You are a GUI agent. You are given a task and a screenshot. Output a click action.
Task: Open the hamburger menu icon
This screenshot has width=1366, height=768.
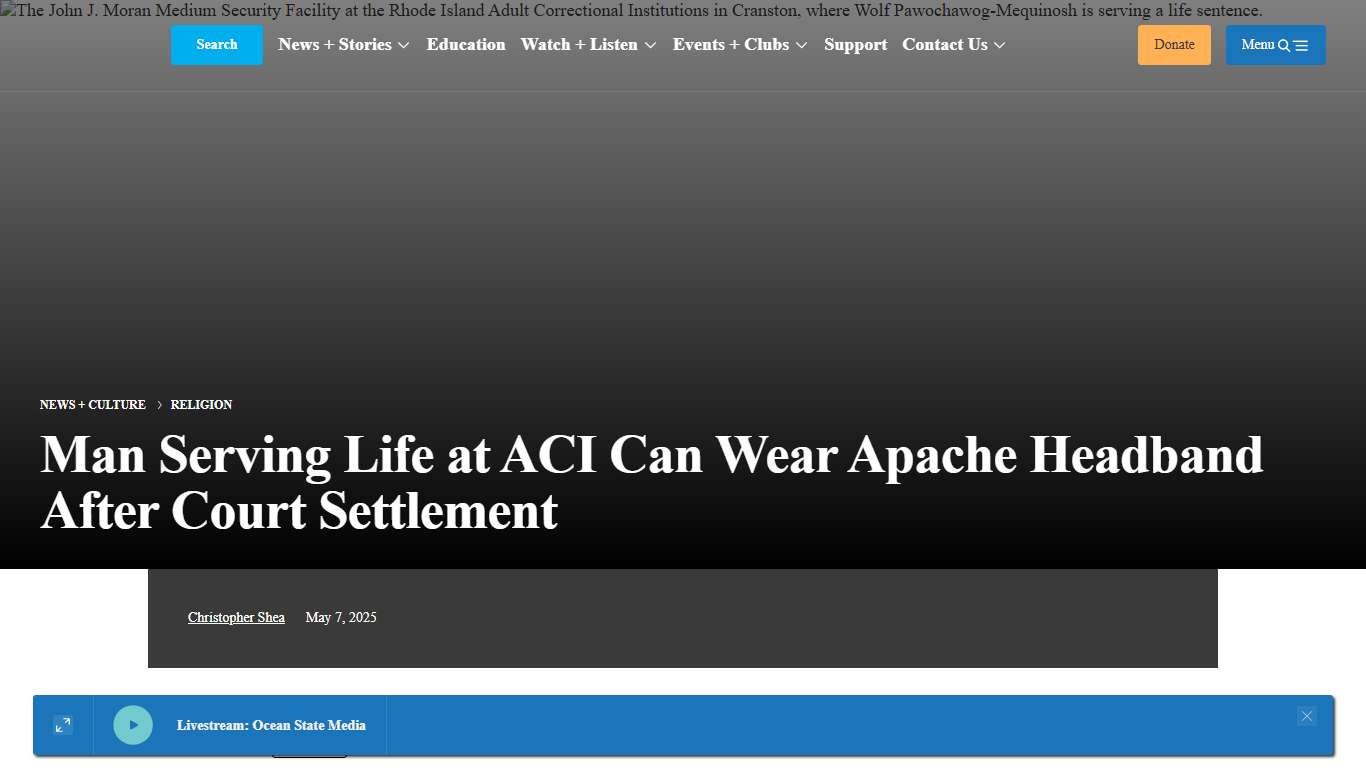coord(1301,45)
